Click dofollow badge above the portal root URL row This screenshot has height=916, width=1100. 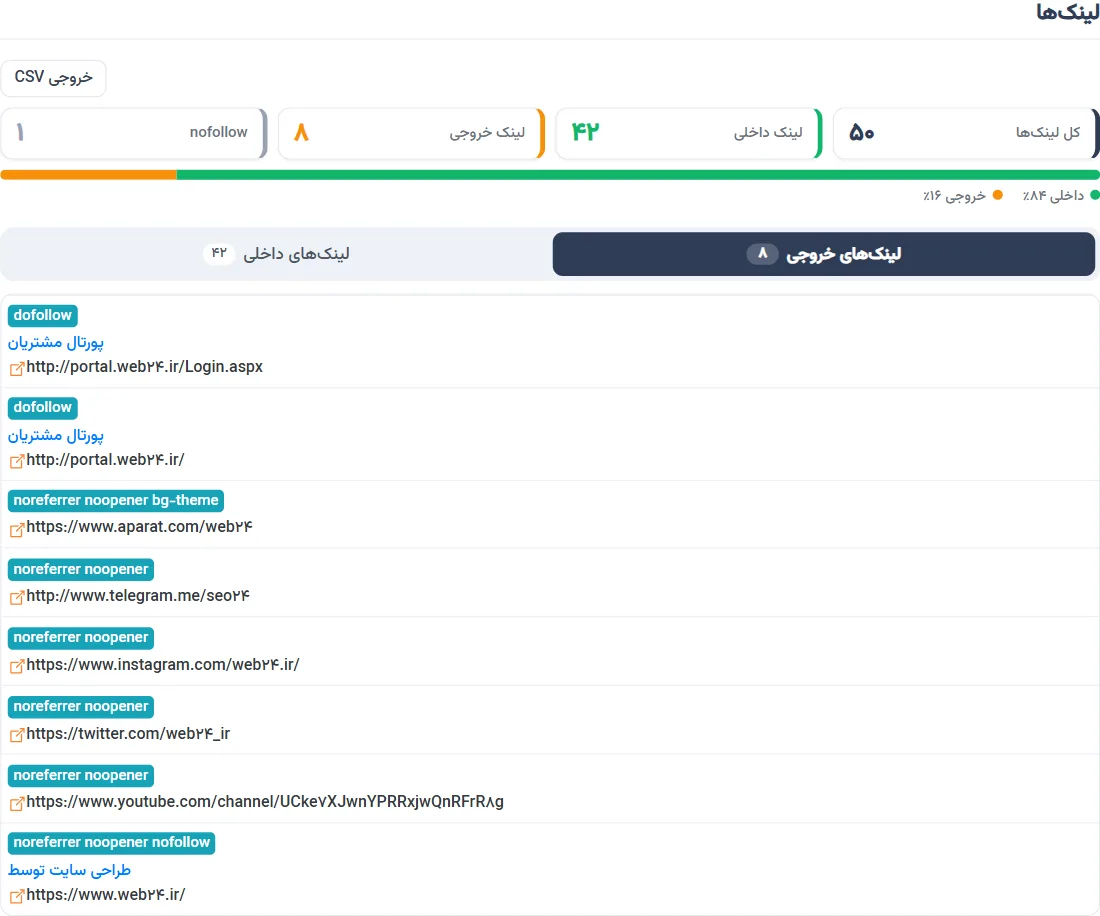[43, 408]
